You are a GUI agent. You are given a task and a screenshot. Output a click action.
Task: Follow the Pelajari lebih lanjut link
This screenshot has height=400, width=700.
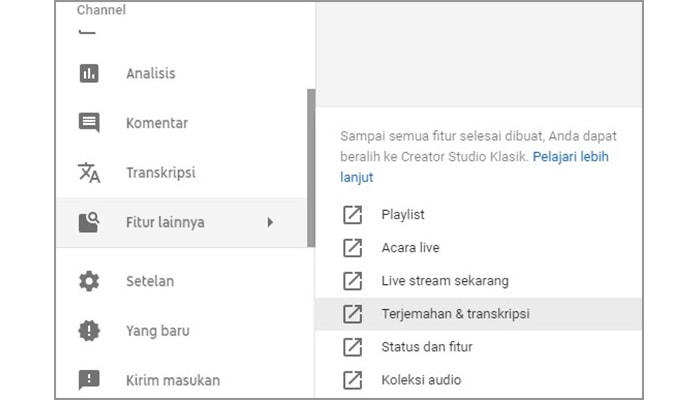click(x=570, y=157)
